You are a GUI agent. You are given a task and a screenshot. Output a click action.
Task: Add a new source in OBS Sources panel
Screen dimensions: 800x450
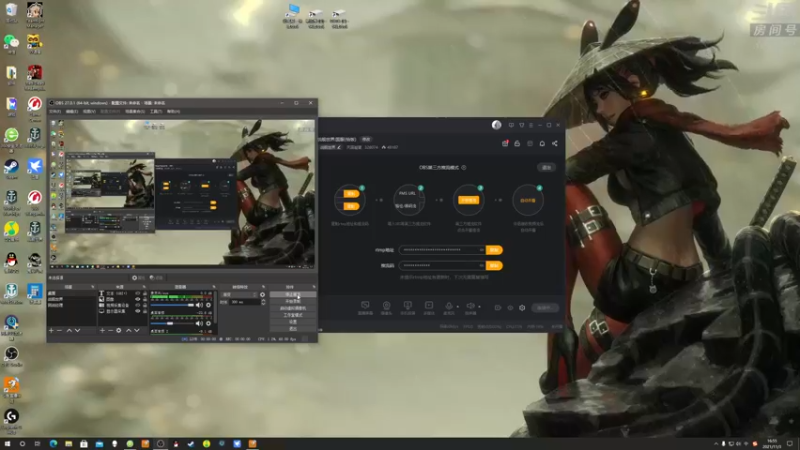click(x=102, y=331)
